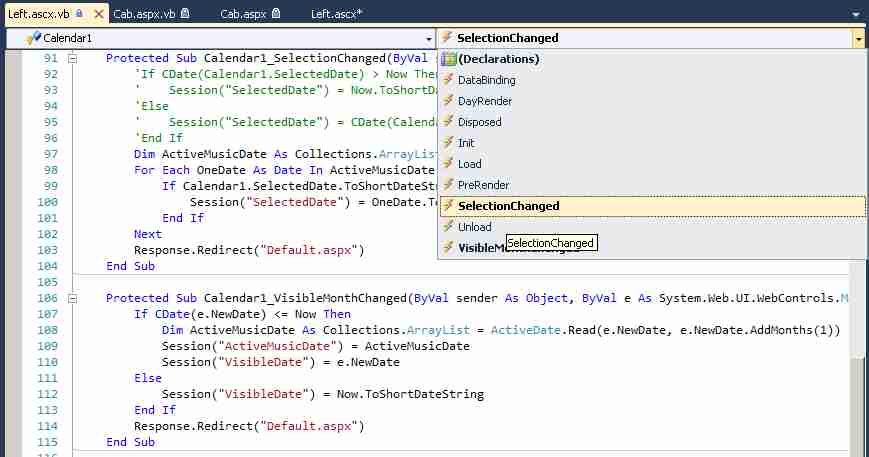Pick the highlighted SelectionChanged list entry
The image size is (869, 457).
tap(653, 206)
